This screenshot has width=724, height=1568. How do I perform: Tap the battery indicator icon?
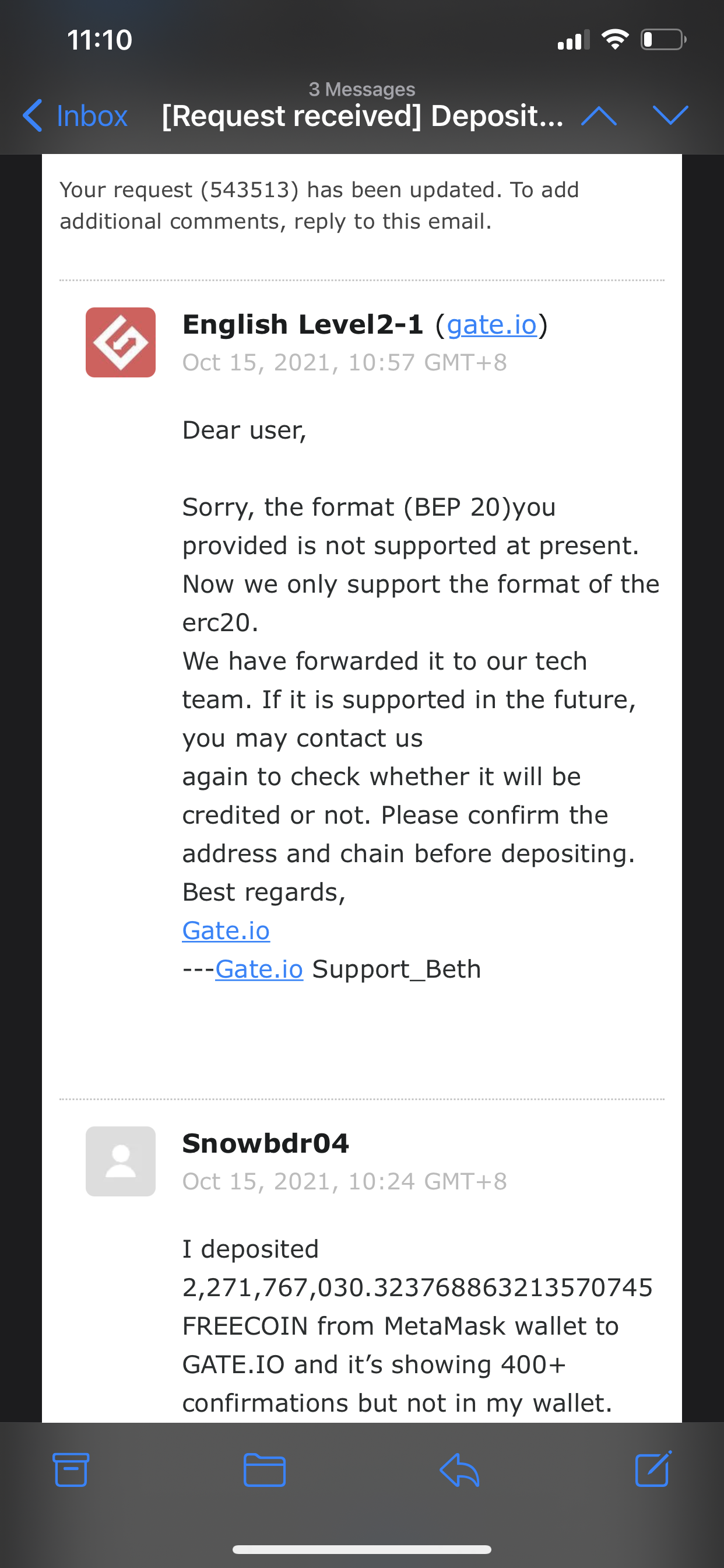pos(664,40)
